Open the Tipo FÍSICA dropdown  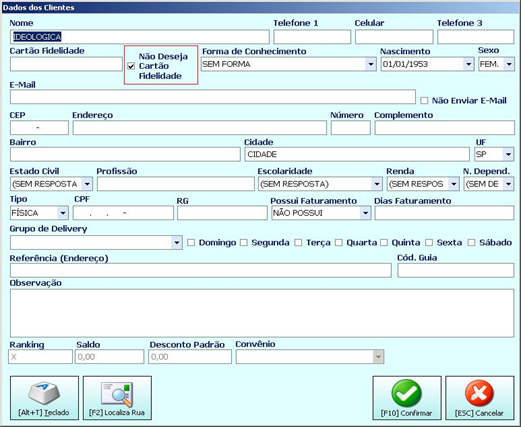coord(62,213)
